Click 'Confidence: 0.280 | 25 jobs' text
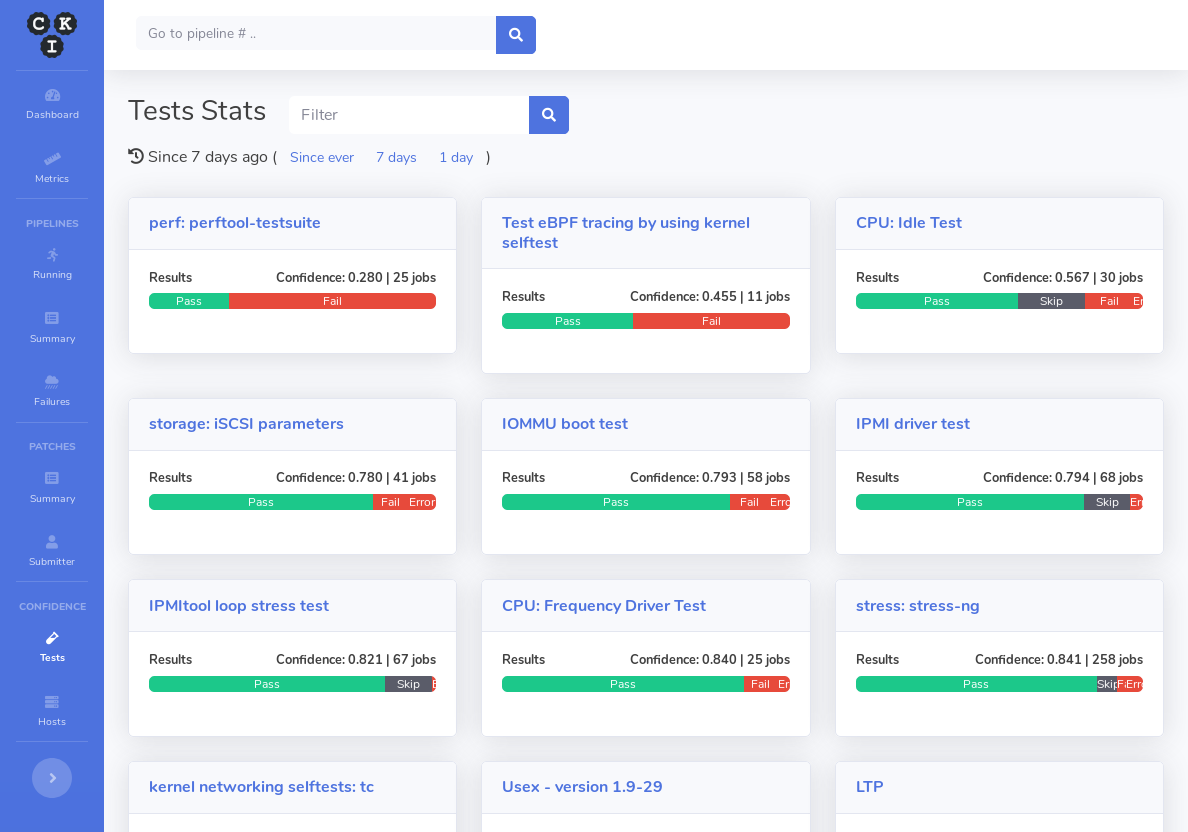The image size is (1188, 832). (x=356, y=277)
